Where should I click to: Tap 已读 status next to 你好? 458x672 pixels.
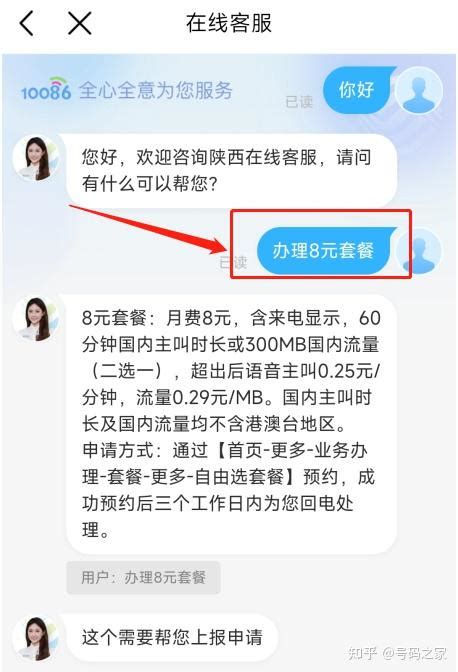299,102
